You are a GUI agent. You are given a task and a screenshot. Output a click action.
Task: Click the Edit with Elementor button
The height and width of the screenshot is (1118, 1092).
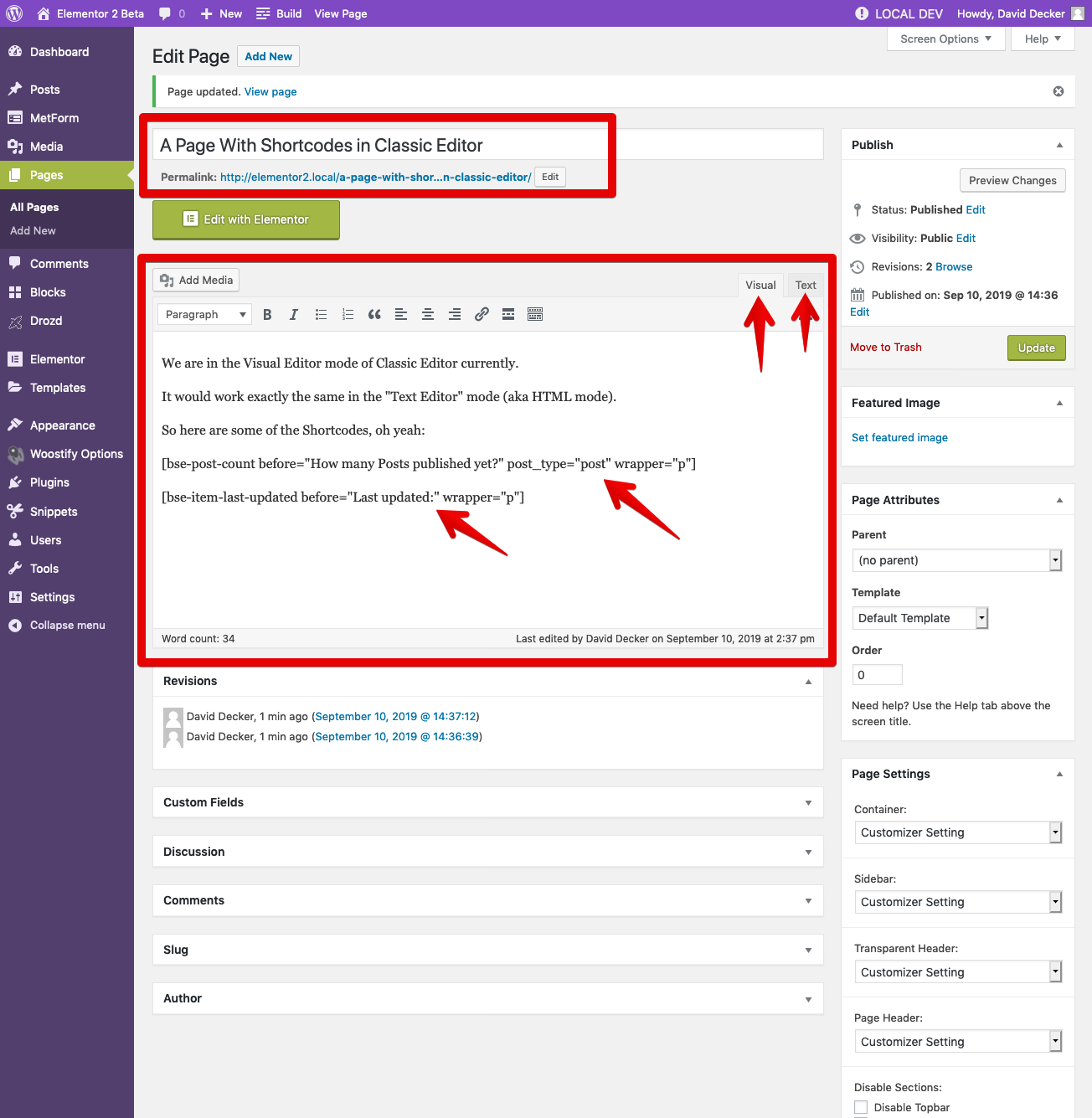[246, 219]
